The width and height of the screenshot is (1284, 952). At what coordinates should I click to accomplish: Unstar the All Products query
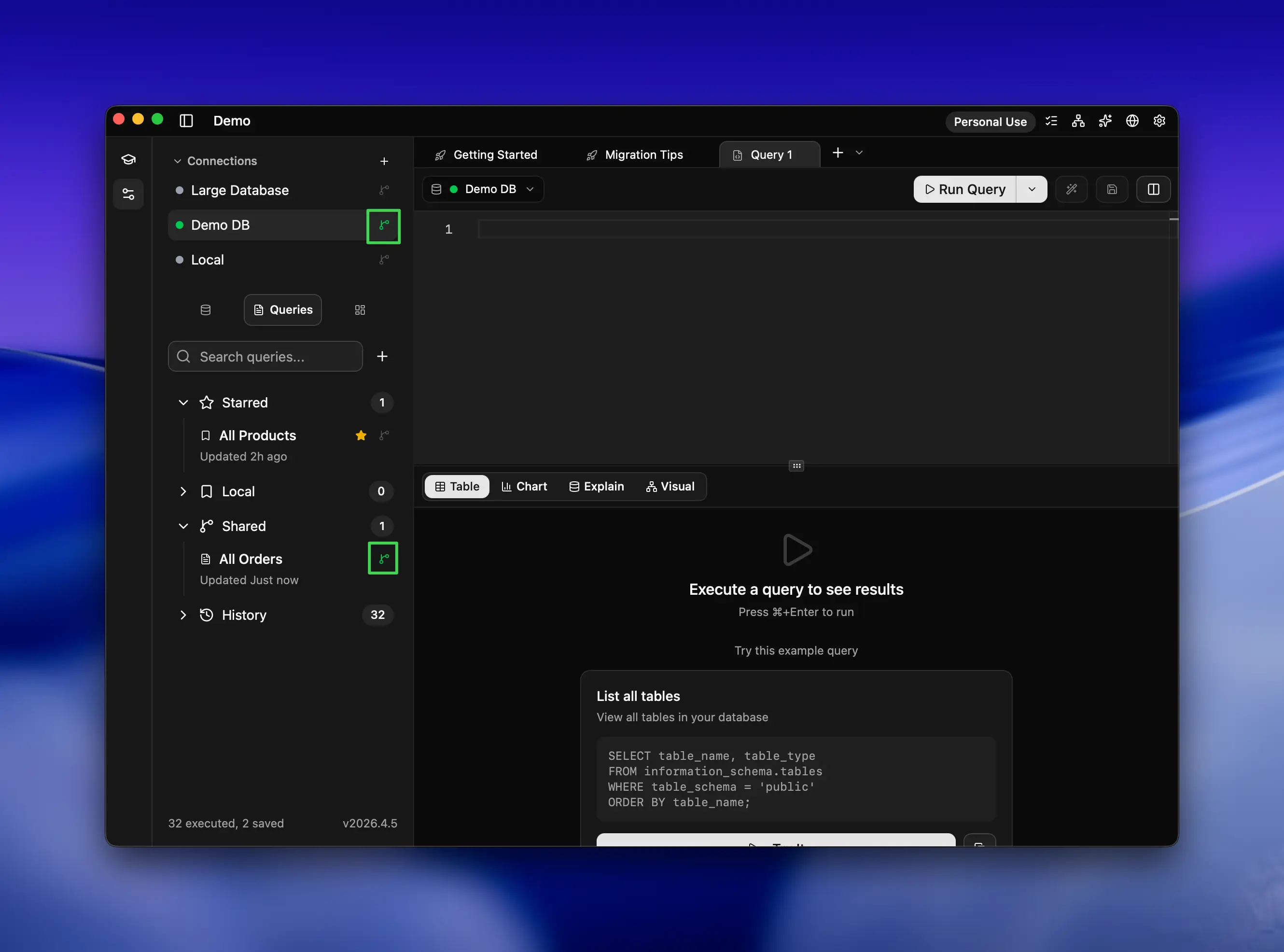361,435
